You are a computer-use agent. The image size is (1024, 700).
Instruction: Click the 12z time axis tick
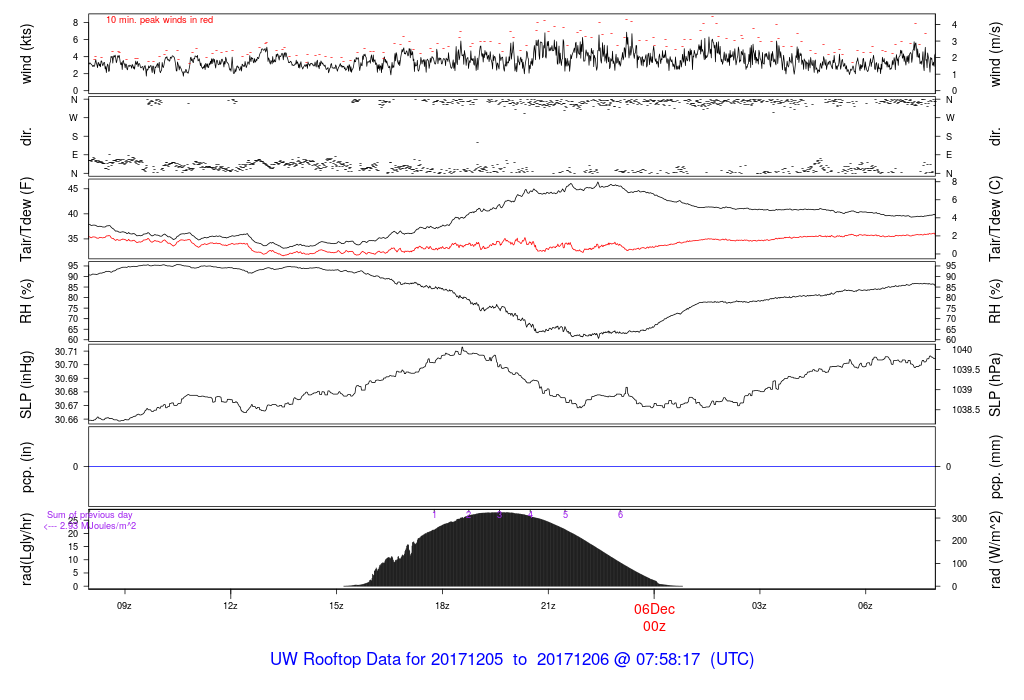point(230,606)
